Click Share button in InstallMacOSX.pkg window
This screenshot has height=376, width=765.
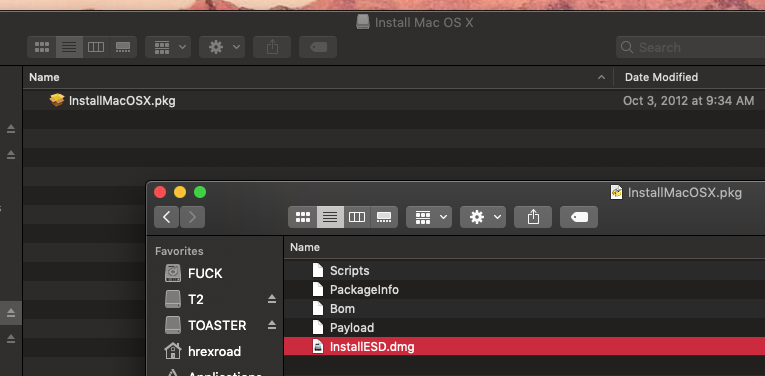533,217
